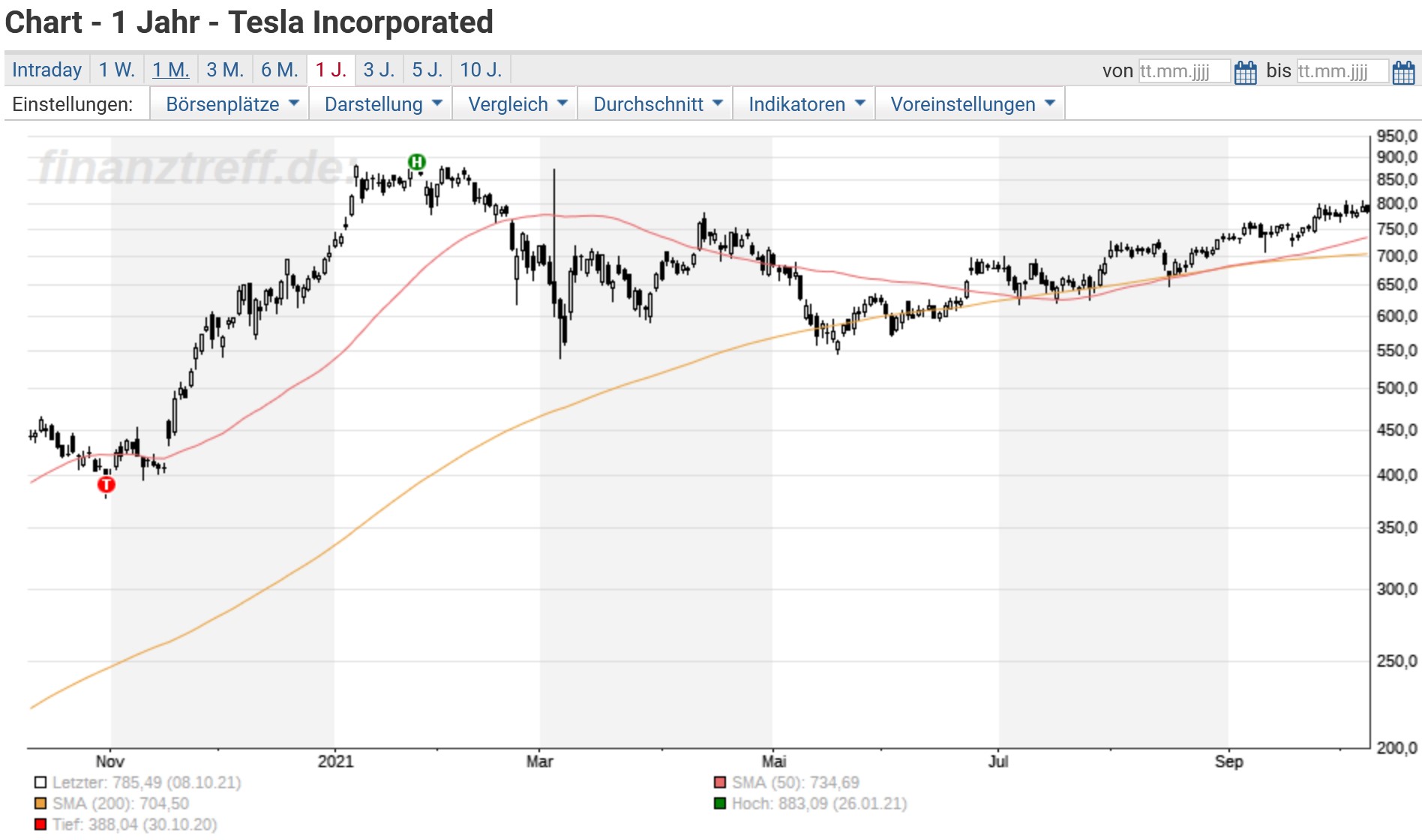Open the Durchschnitt dropdown menu
Image resolution: width=1422 pixels, height=840 pixels.
pyautogui.click(x=655, y=103)
